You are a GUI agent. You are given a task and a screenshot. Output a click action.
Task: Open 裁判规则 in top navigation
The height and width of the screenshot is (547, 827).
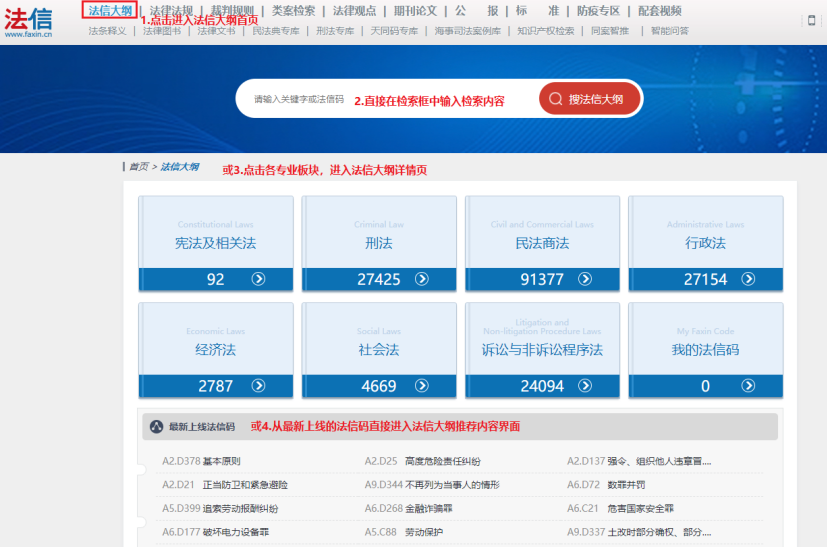tap(232, 11)
